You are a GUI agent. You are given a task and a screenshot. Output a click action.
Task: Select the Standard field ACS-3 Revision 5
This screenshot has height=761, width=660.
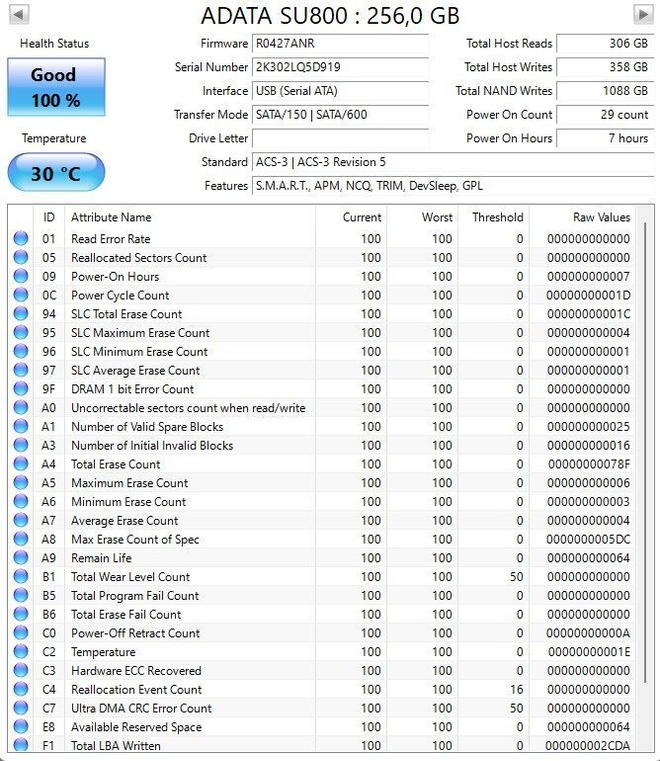(x=453, y=162)
